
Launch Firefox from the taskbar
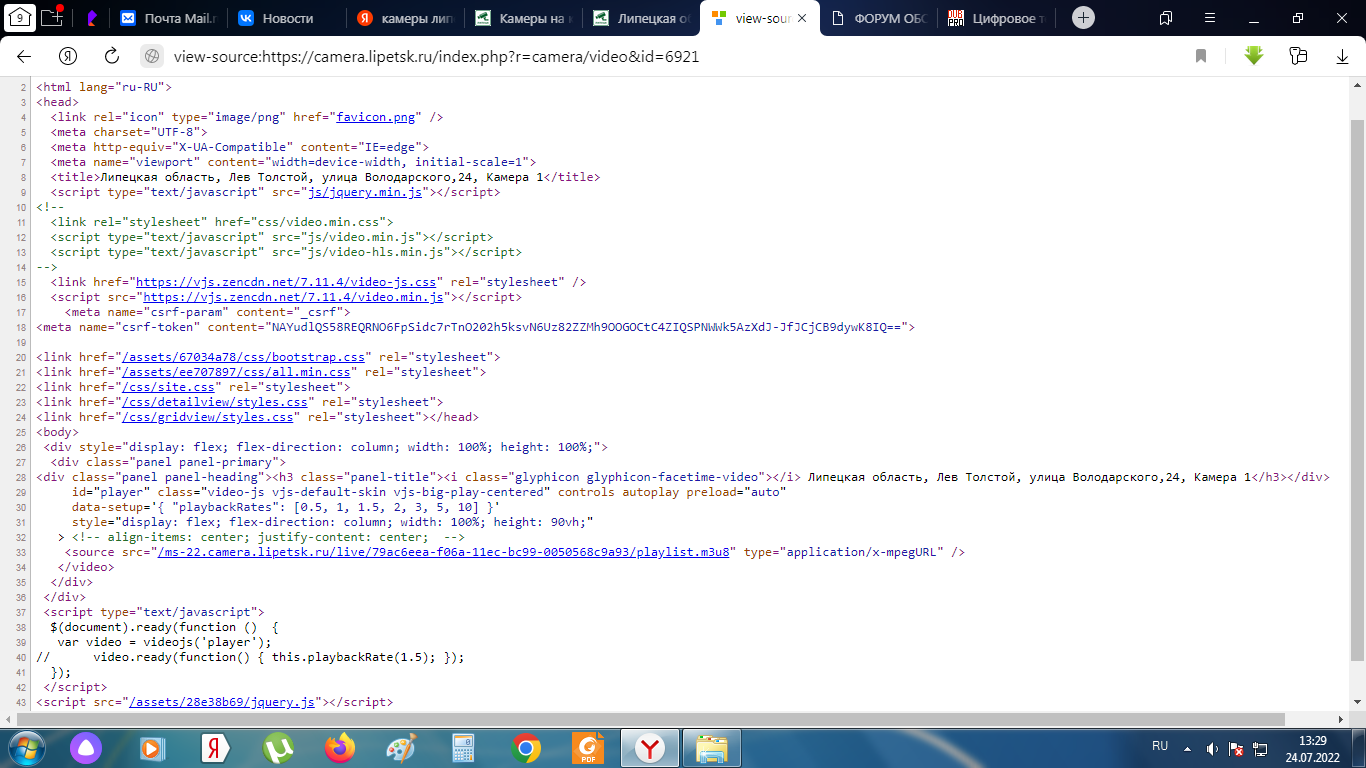(340, 747)
